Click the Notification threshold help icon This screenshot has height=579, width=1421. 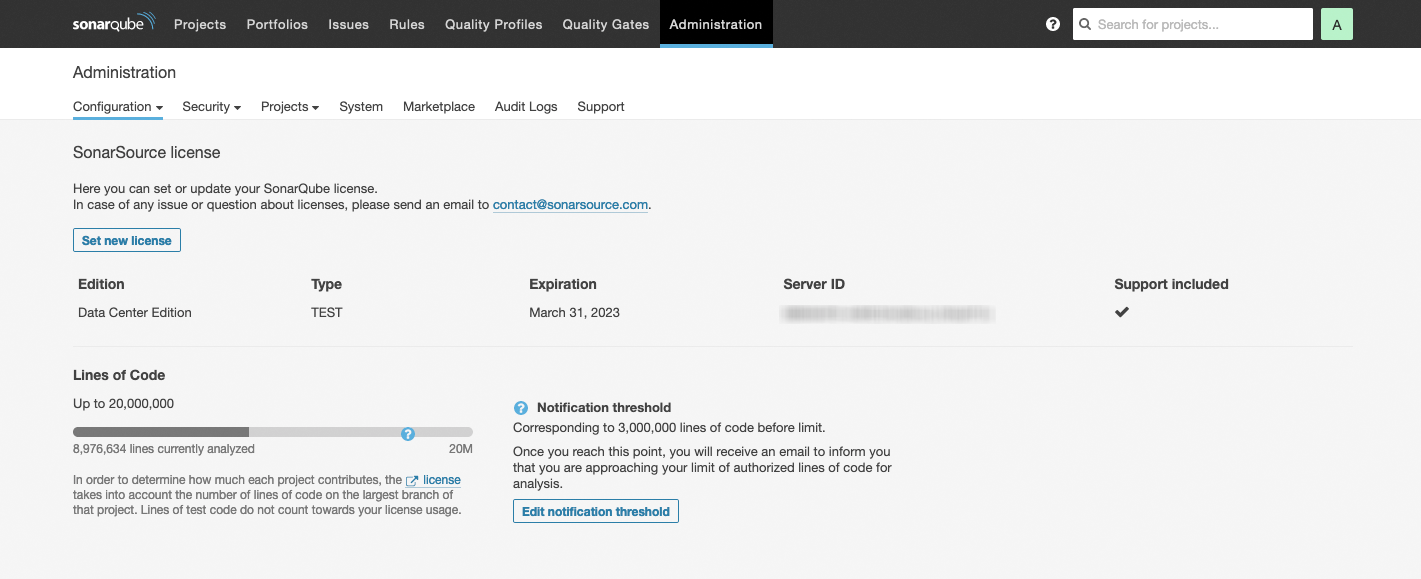point(521,407)
